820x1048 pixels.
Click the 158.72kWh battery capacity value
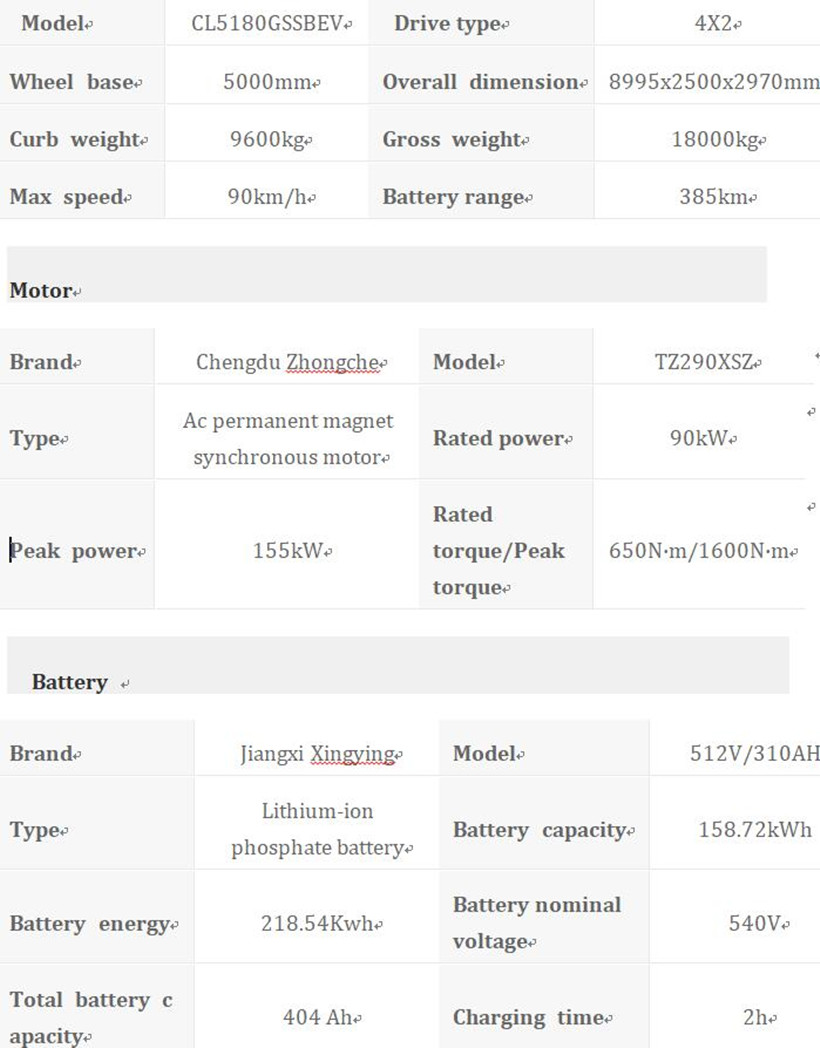pos(754,830)
